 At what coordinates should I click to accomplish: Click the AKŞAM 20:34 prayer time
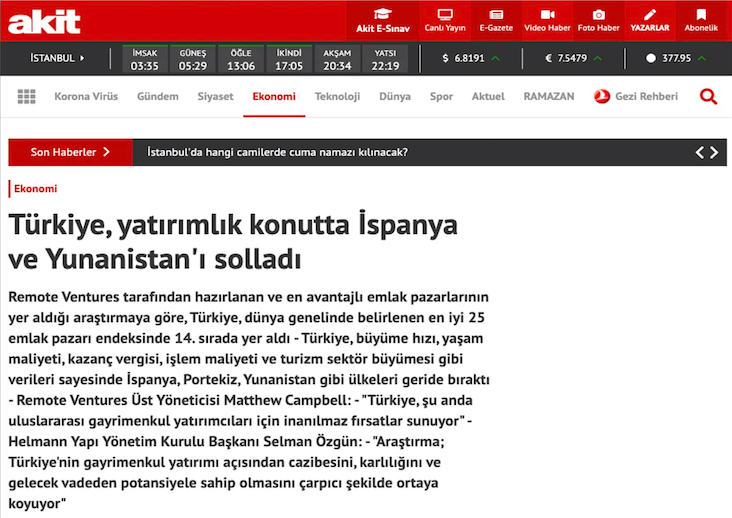tap(337, 59)
